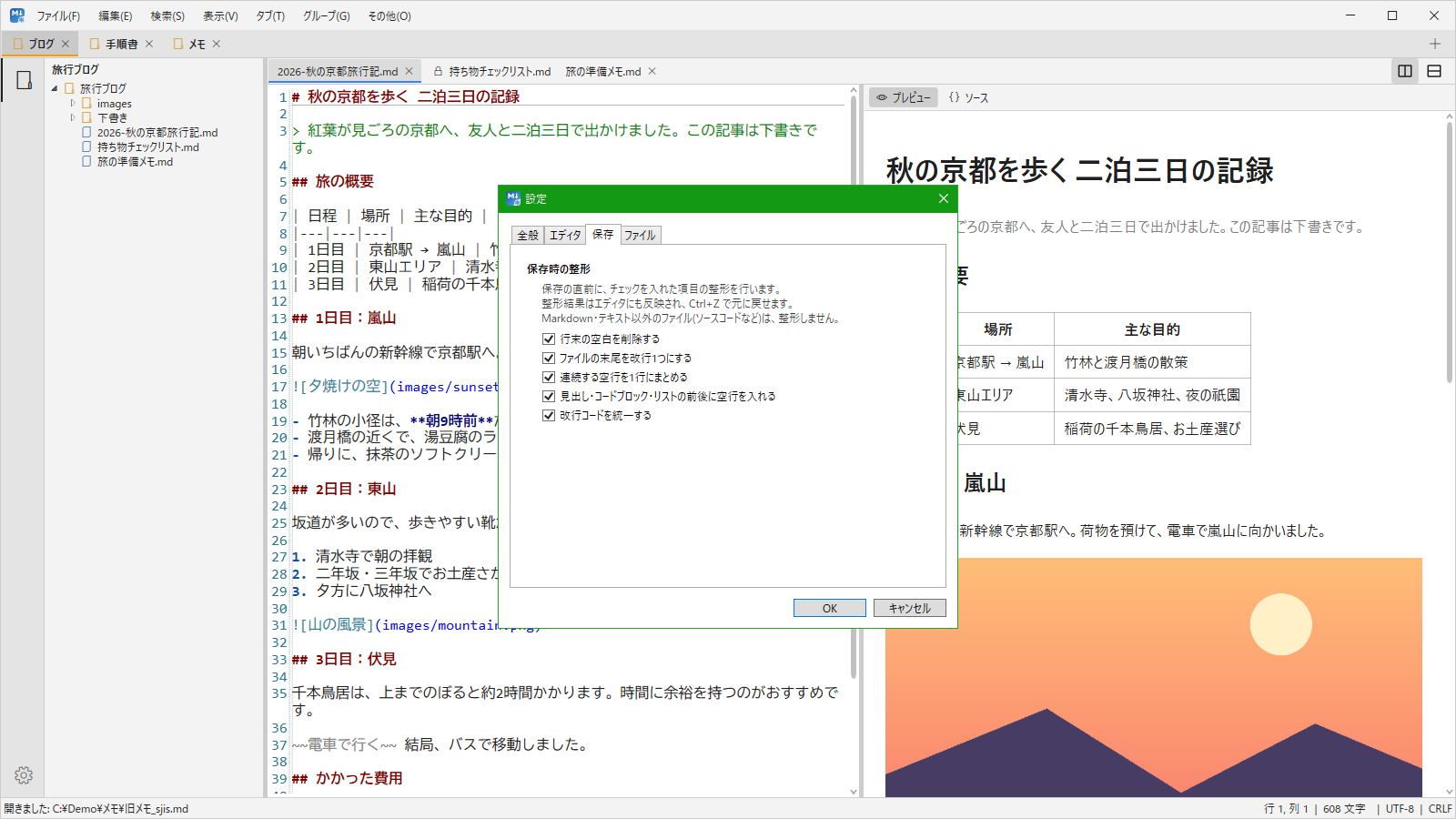Switch to stacked horizontal split layout icon
This screenshot has width=1456, height=819.
pyautogui.click(x=1434, y=71)
